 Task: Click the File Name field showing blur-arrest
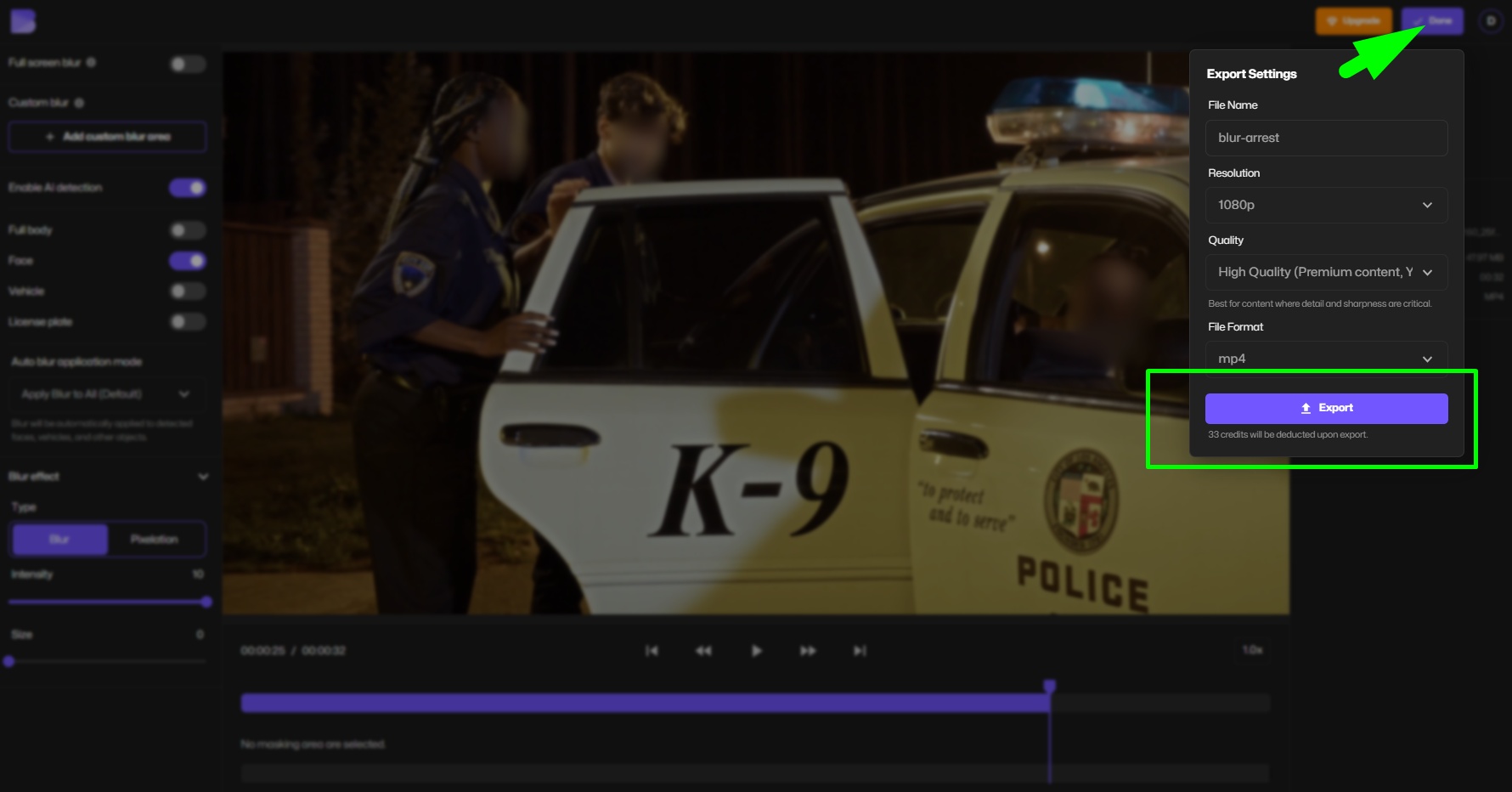(1326, 137)
